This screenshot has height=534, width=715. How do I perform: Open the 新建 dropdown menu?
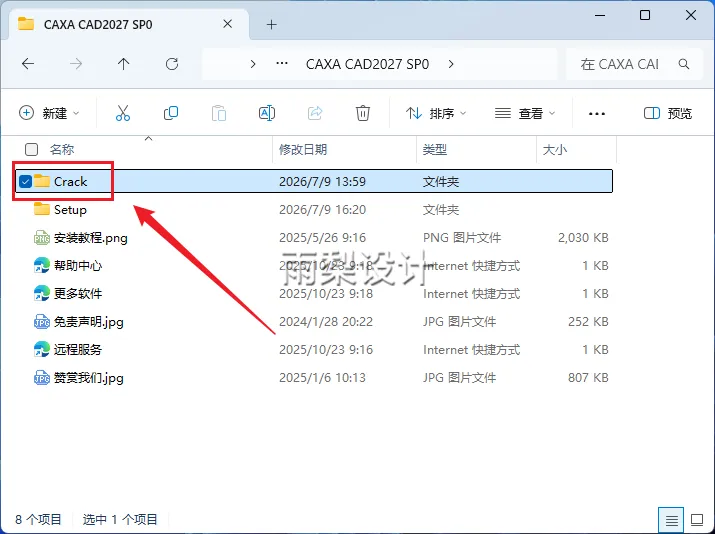[49, 113]
